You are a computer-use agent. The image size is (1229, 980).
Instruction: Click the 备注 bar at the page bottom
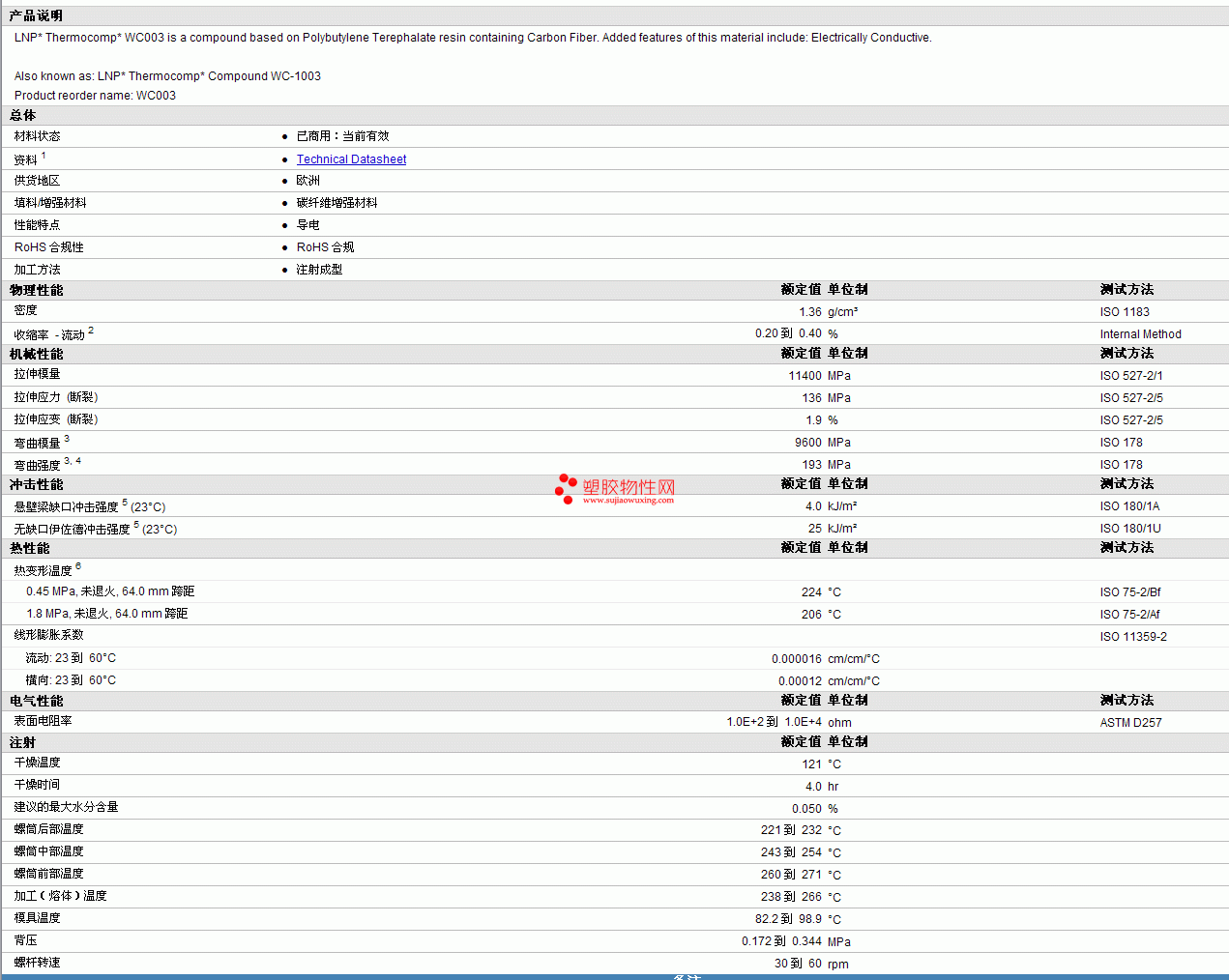coord(686,976)
